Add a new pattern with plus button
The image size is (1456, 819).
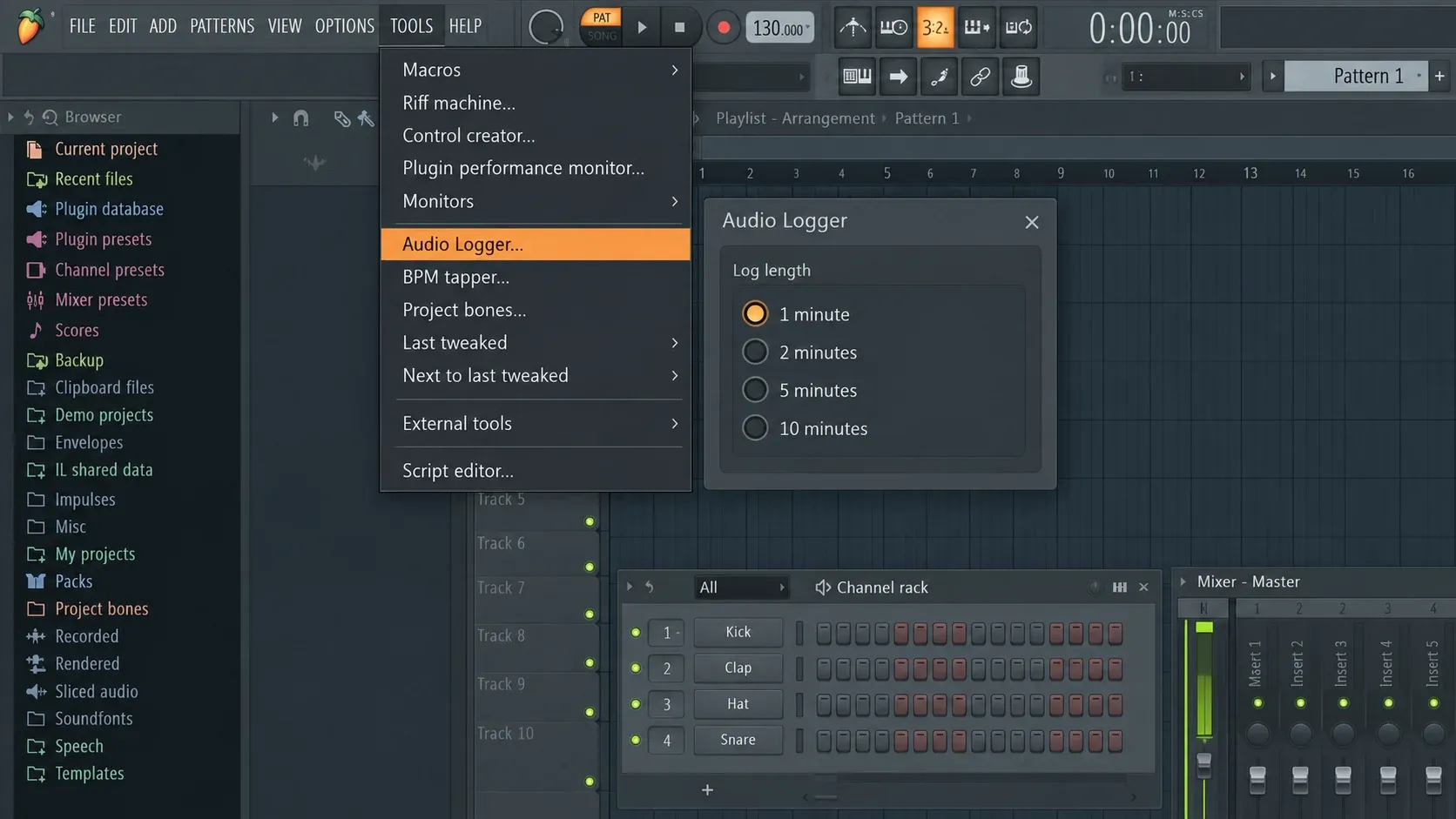click(1440, 76)
